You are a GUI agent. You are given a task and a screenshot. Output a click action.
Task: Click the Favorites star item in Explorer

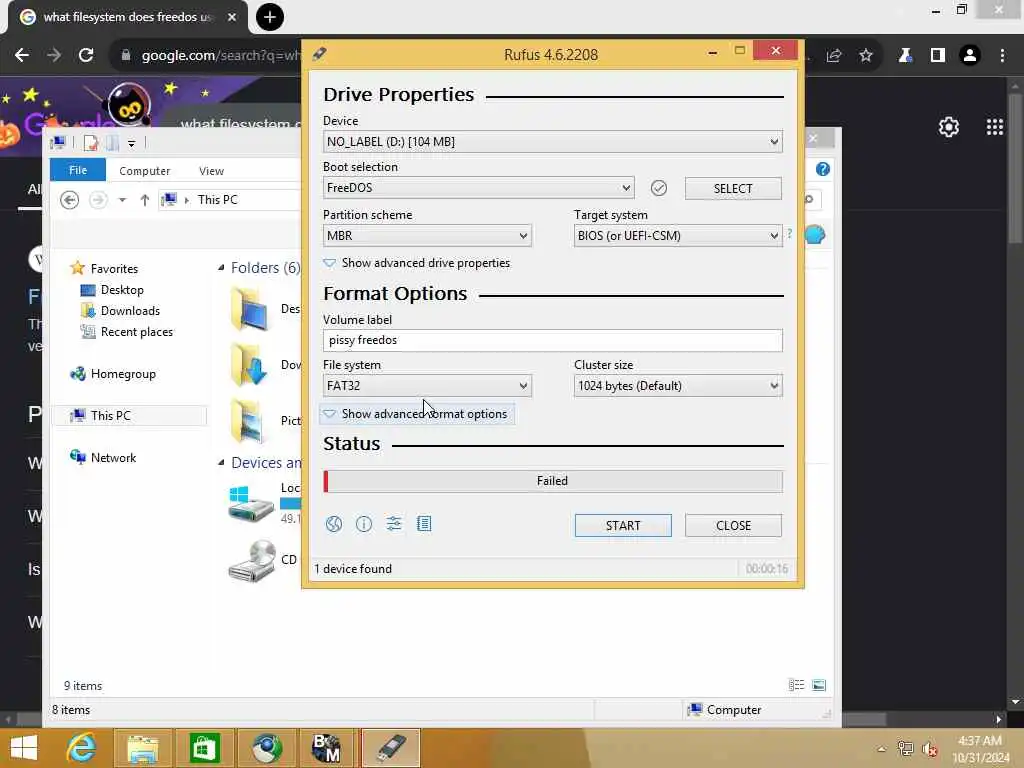click(x=104, y=268)
